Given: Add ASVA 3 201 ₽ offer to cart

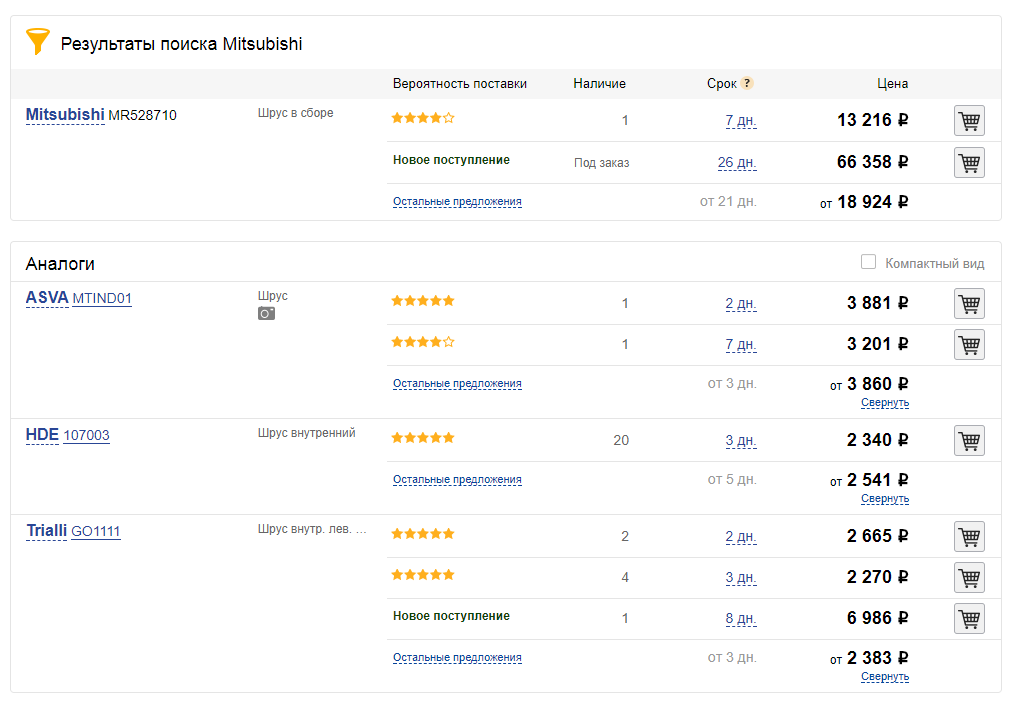Looking at the screenshot, I should tap(969, 345).
